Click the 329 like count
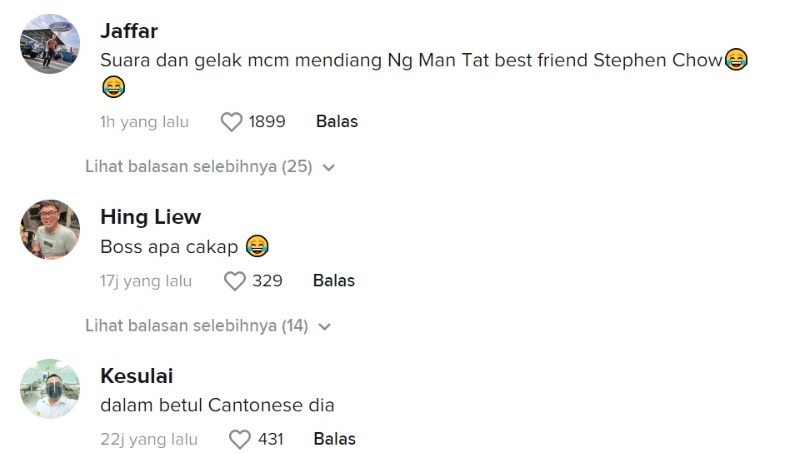 [x=267, y=281]
